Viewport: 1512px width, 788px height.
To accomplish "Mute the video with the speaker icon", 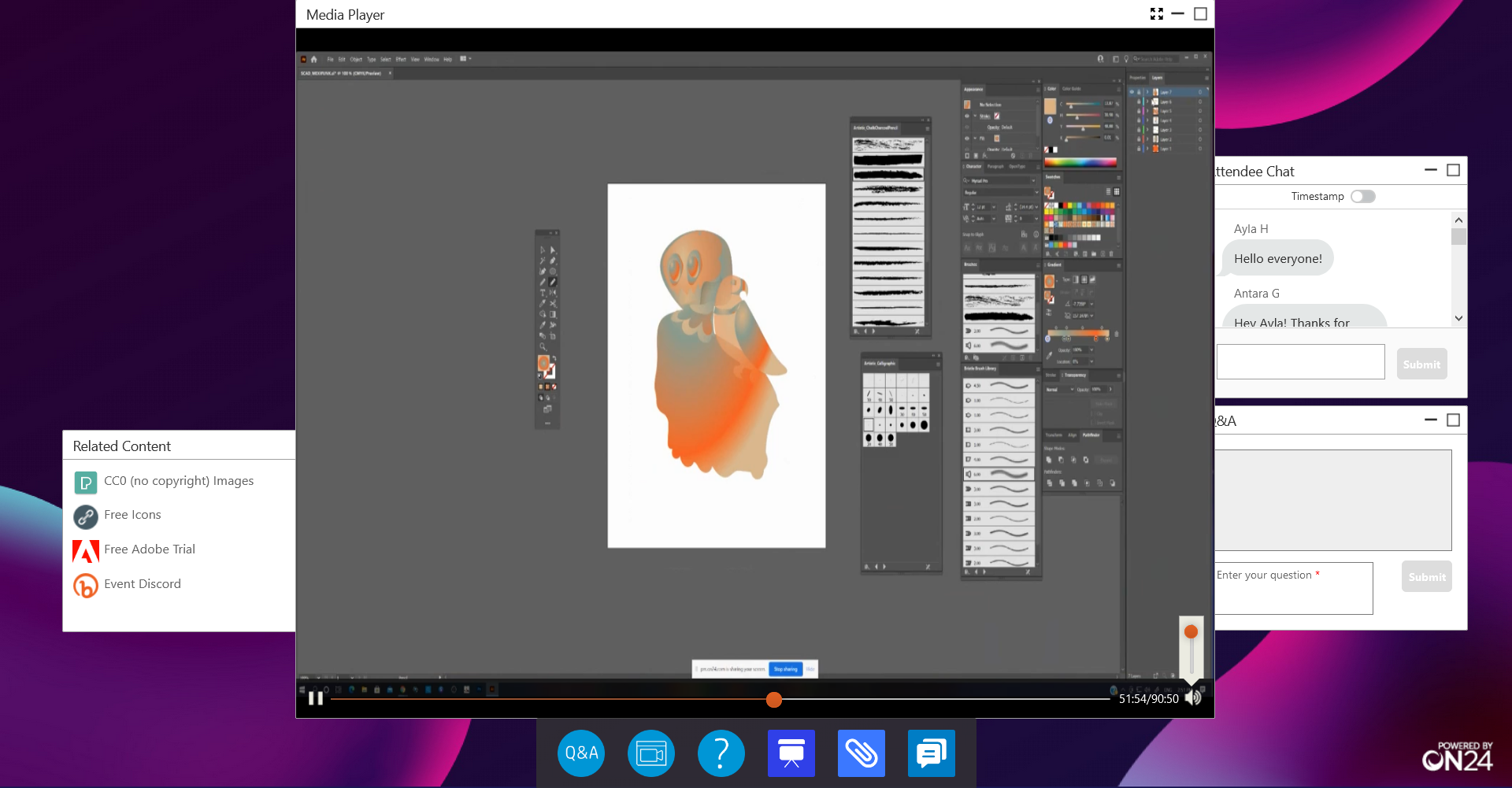I will [x=1194, y=698].
